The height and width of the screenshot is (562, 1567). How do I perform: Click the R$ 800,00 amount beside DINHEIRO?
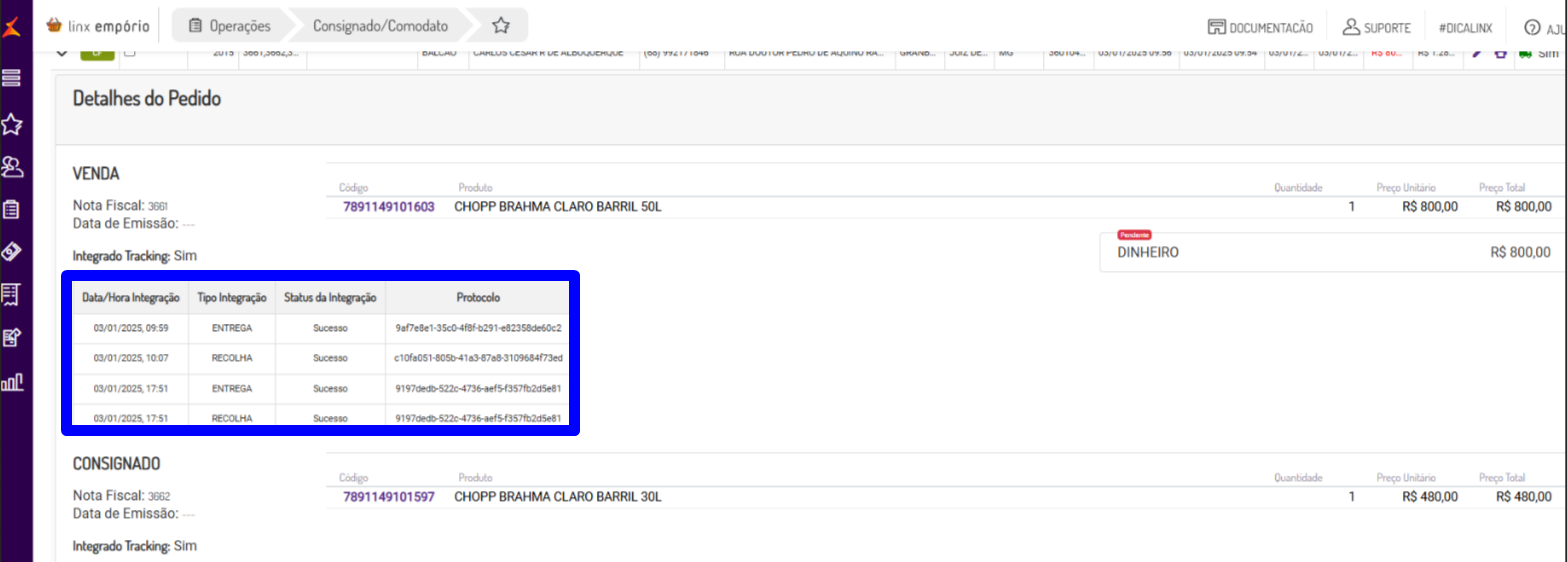click(1520, 253)
